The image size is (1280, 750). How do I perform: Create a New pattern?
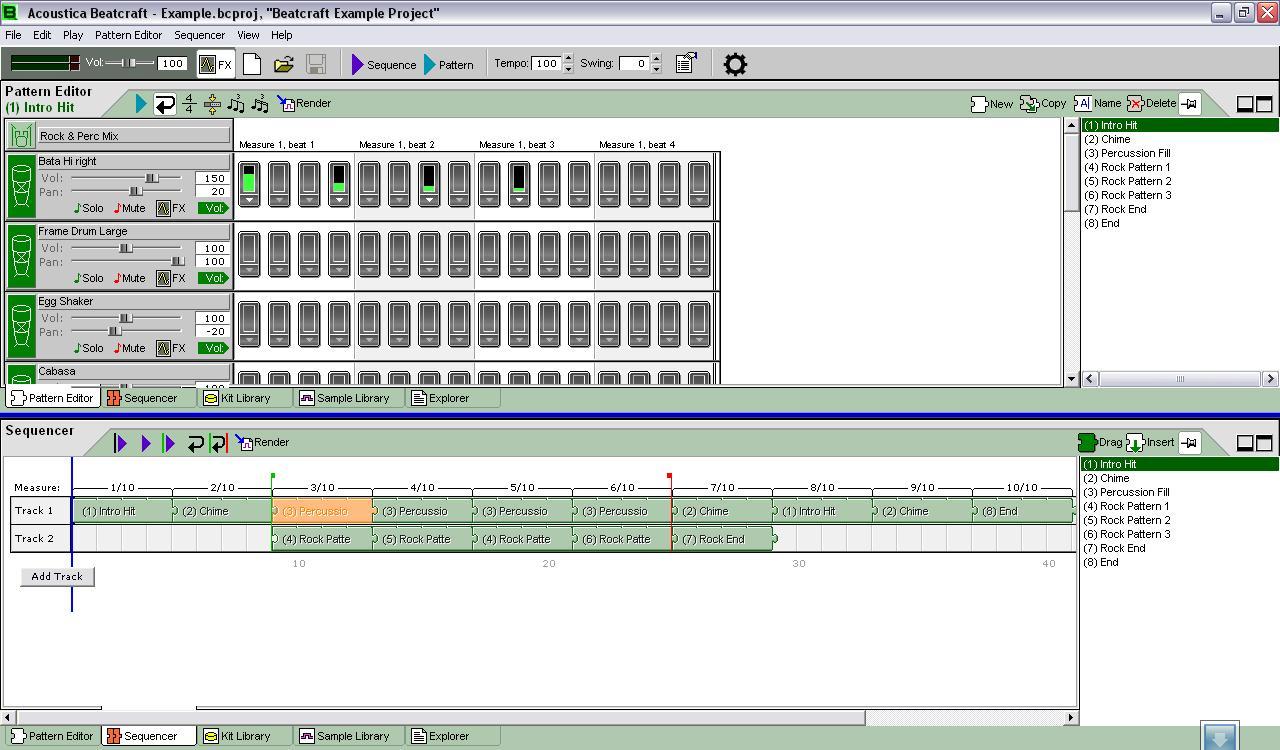pyautogui.click(x=992, y=103)
